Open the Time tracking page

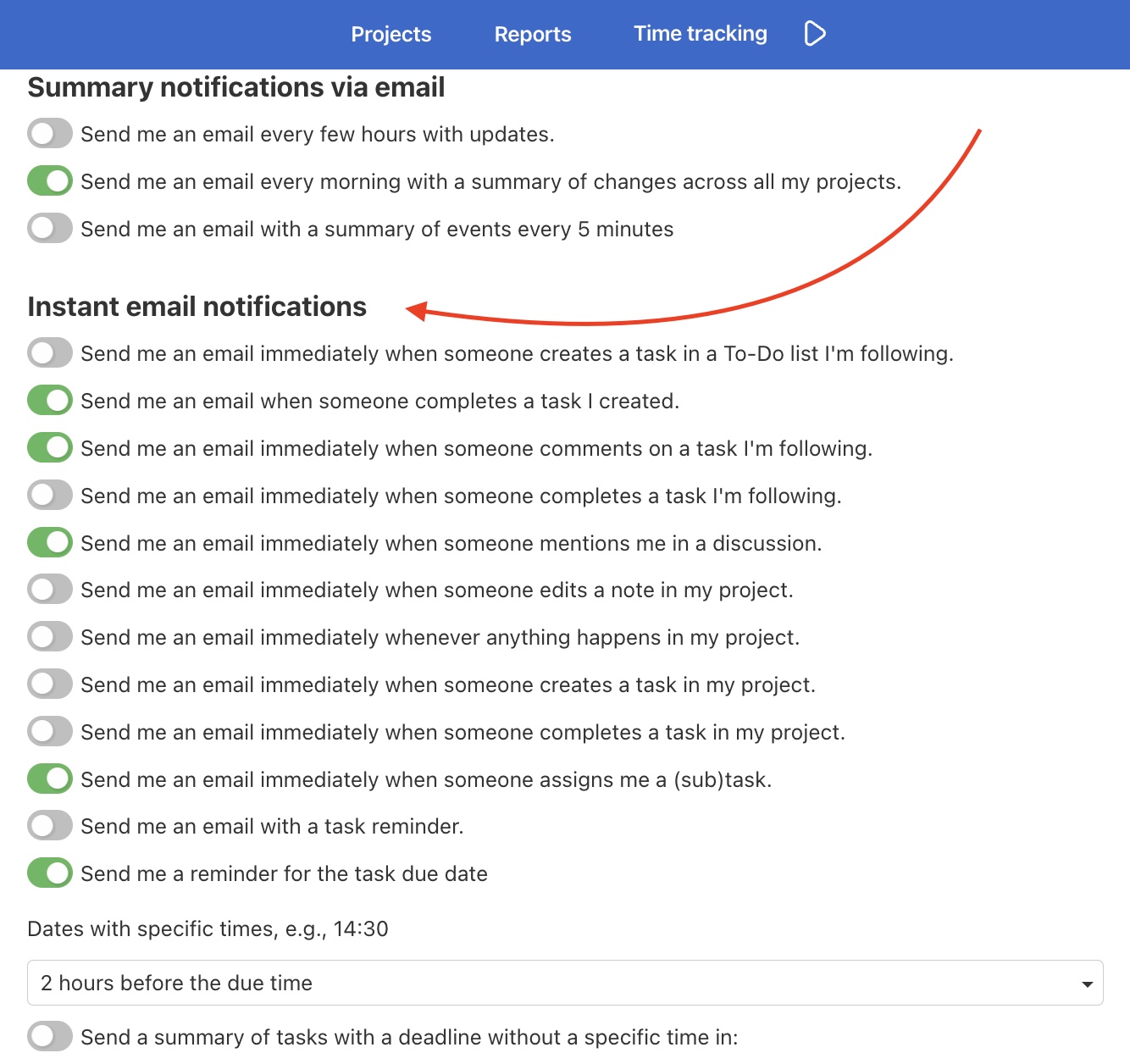pyautogui.click(x=700, y=33)
